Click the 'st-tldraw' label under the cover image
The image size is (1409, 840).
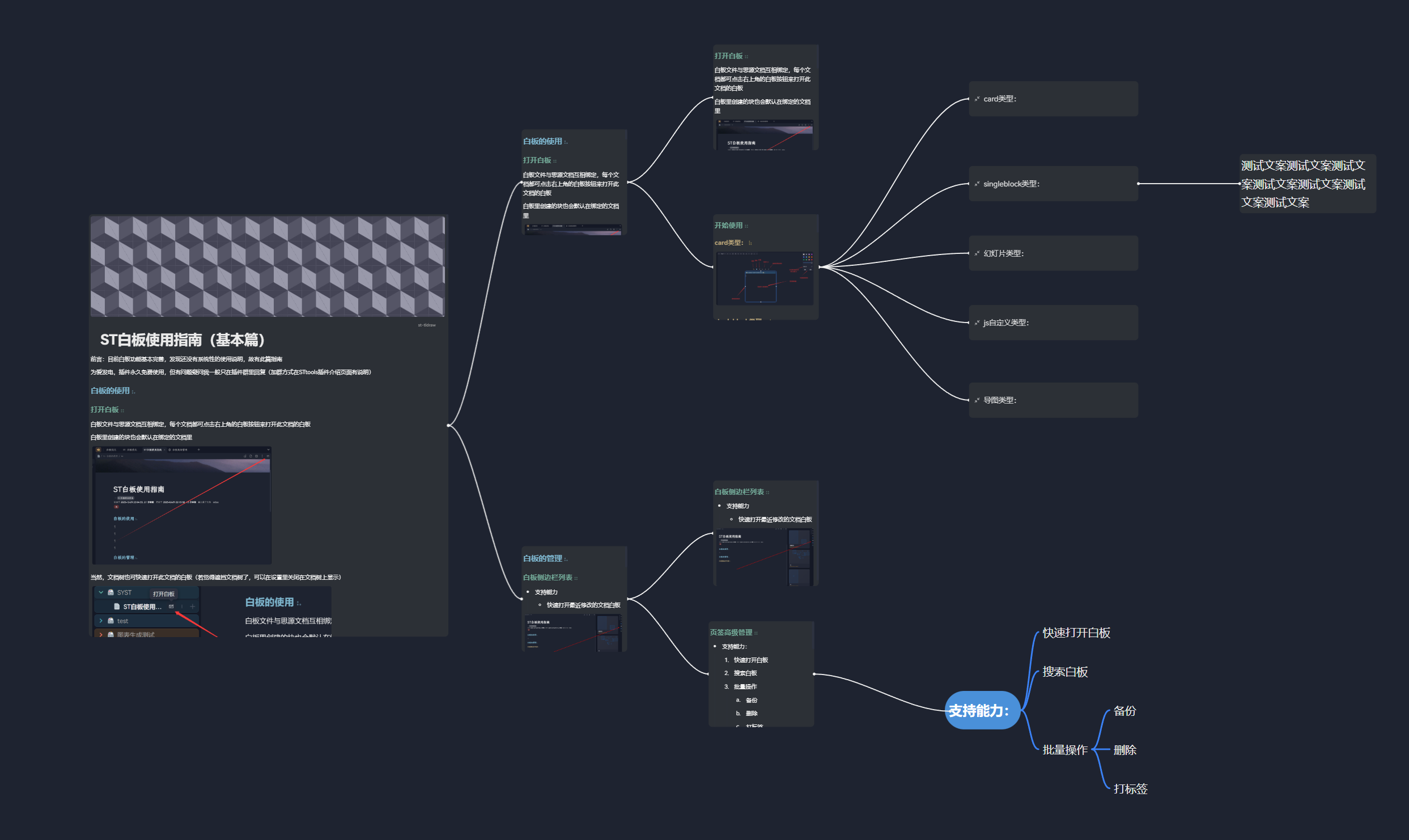click(427, 325)
